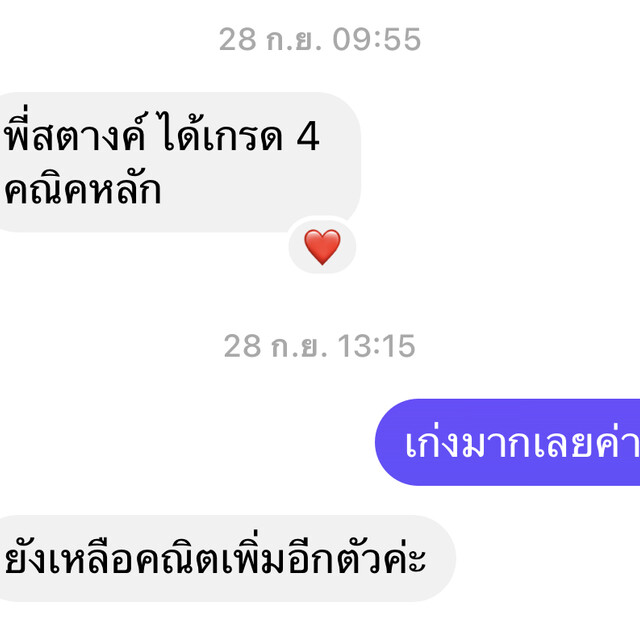Click ก.ย. in the 09:55 timestamp
640x640 pixels.
(294, 40)
